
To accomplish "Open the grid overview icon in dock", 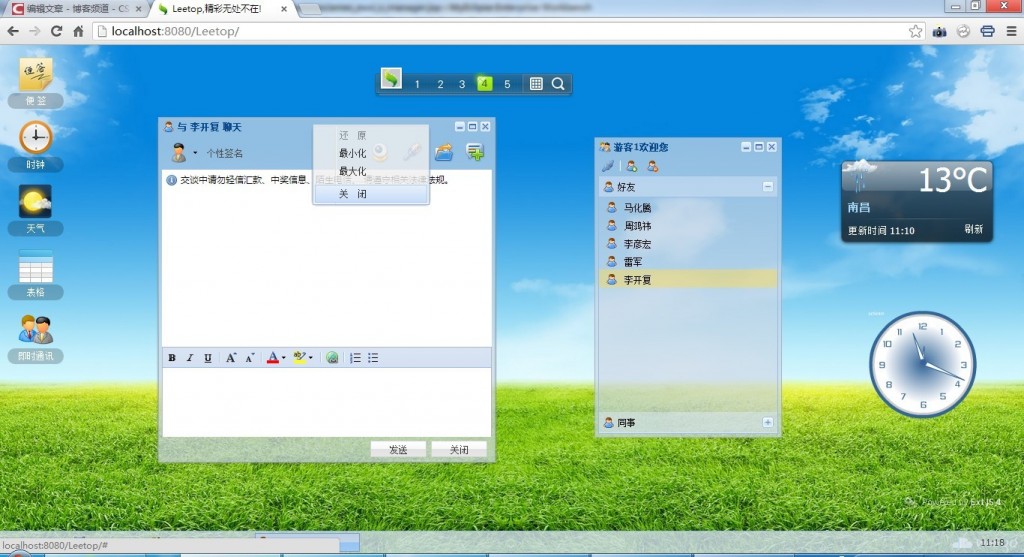I will click(x=536, y=84).
